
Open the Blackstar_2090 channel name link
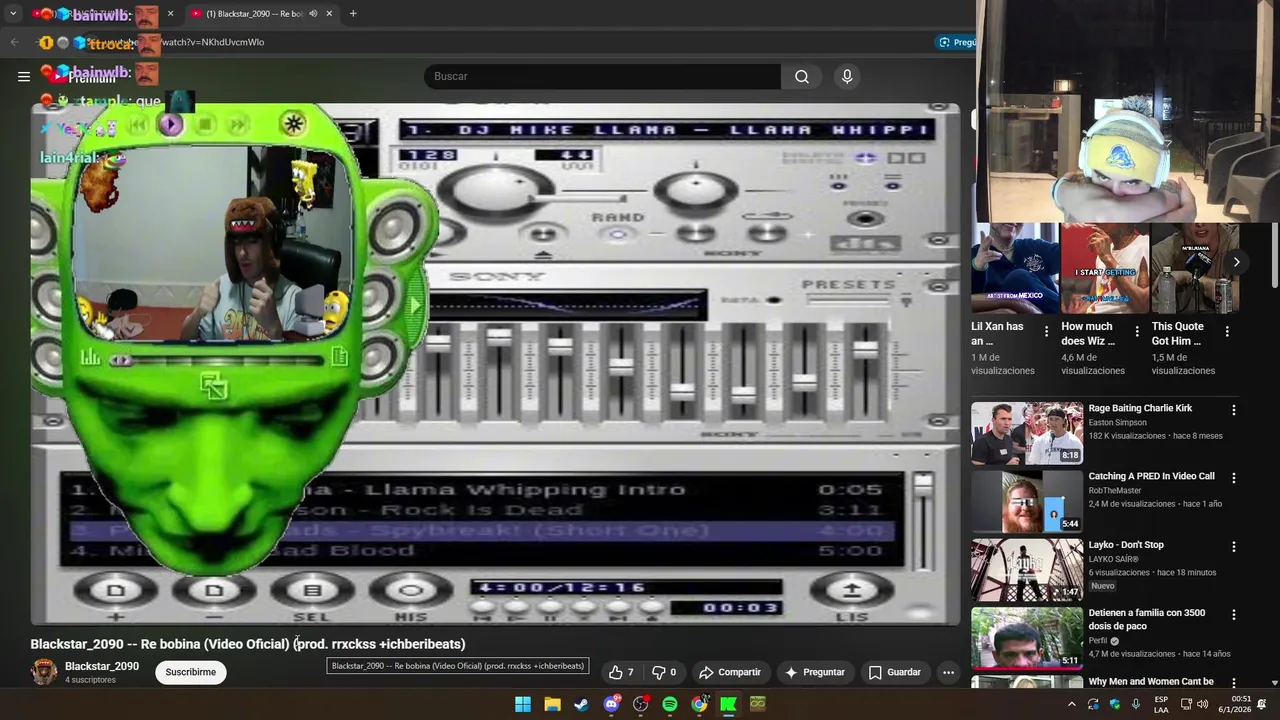102,666
